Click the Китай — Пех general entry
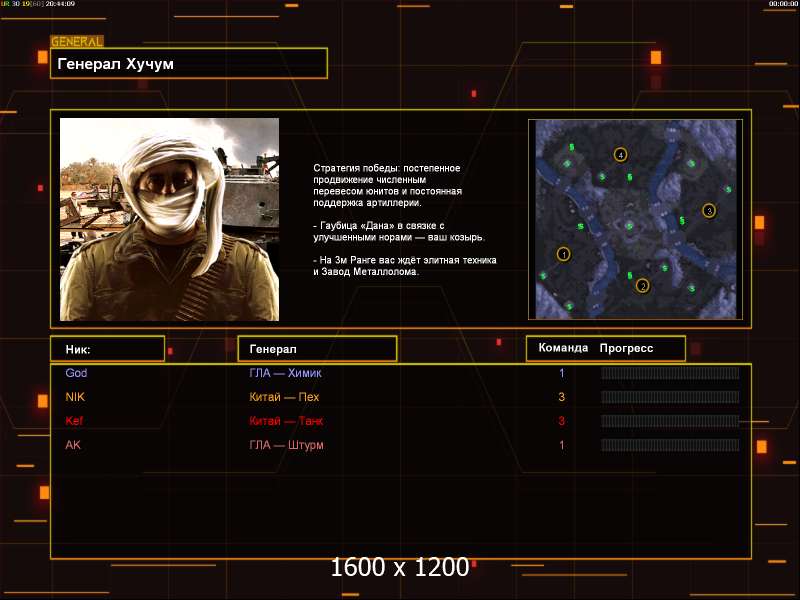Image resolution: width=800 pixels, height=600 pixels. point(285,397)
